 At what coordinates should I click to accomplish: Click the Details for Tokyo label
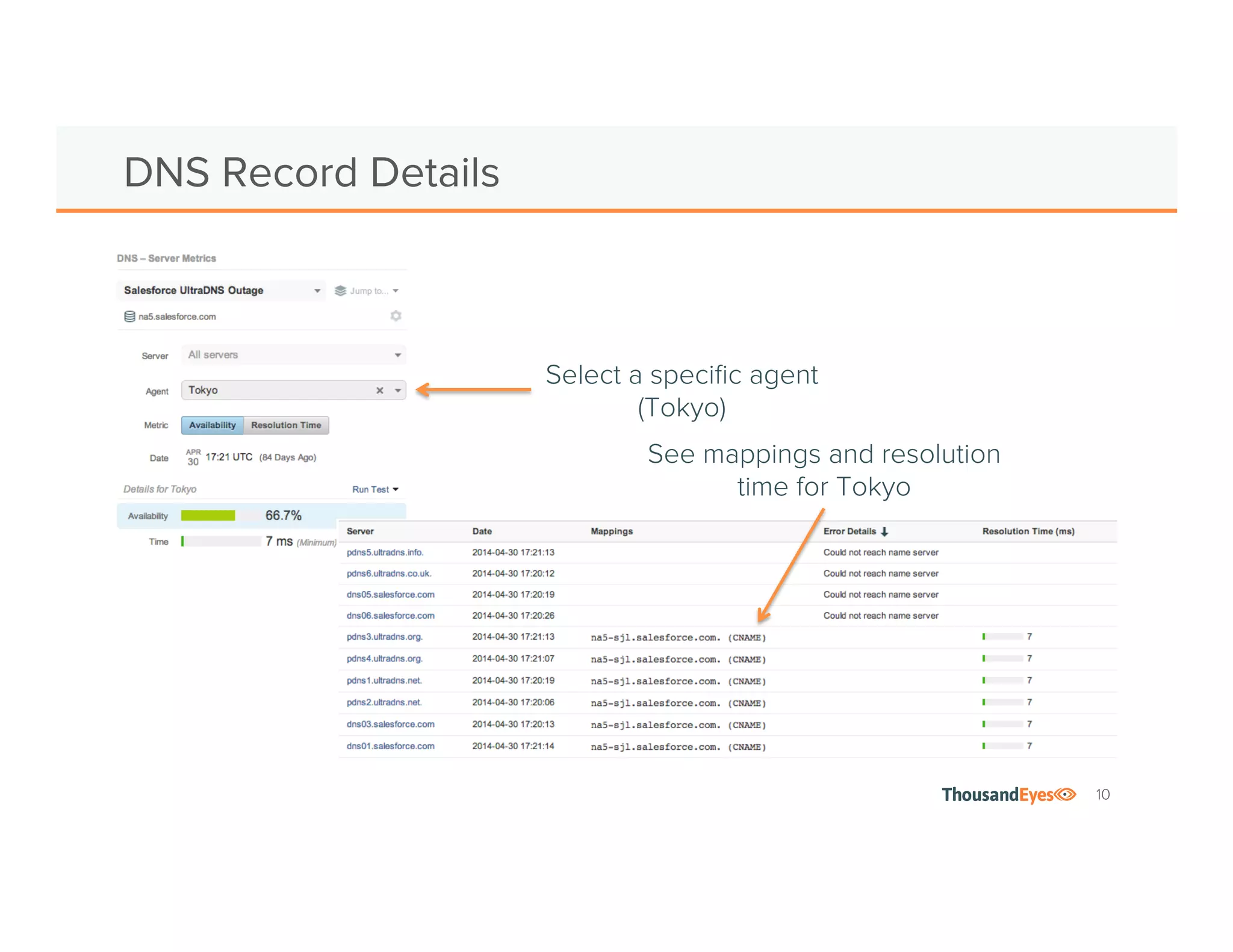pyautogui.click(x=160, y=489)
